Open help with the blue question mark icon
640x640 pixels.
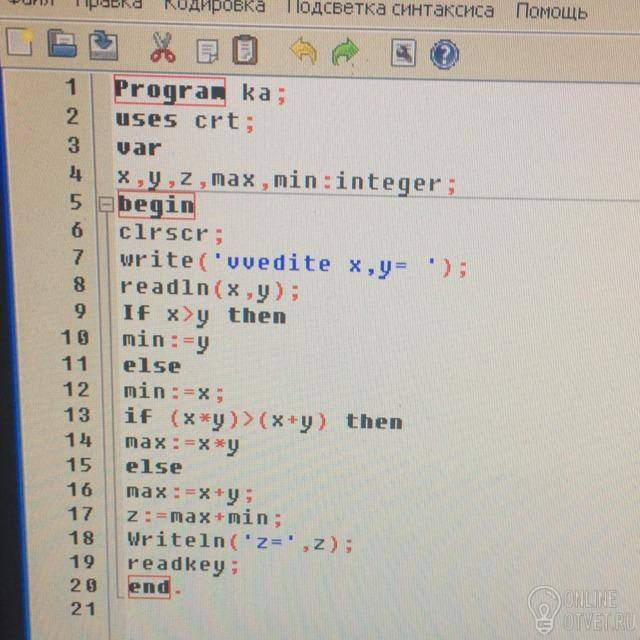(x=444, y=54)
